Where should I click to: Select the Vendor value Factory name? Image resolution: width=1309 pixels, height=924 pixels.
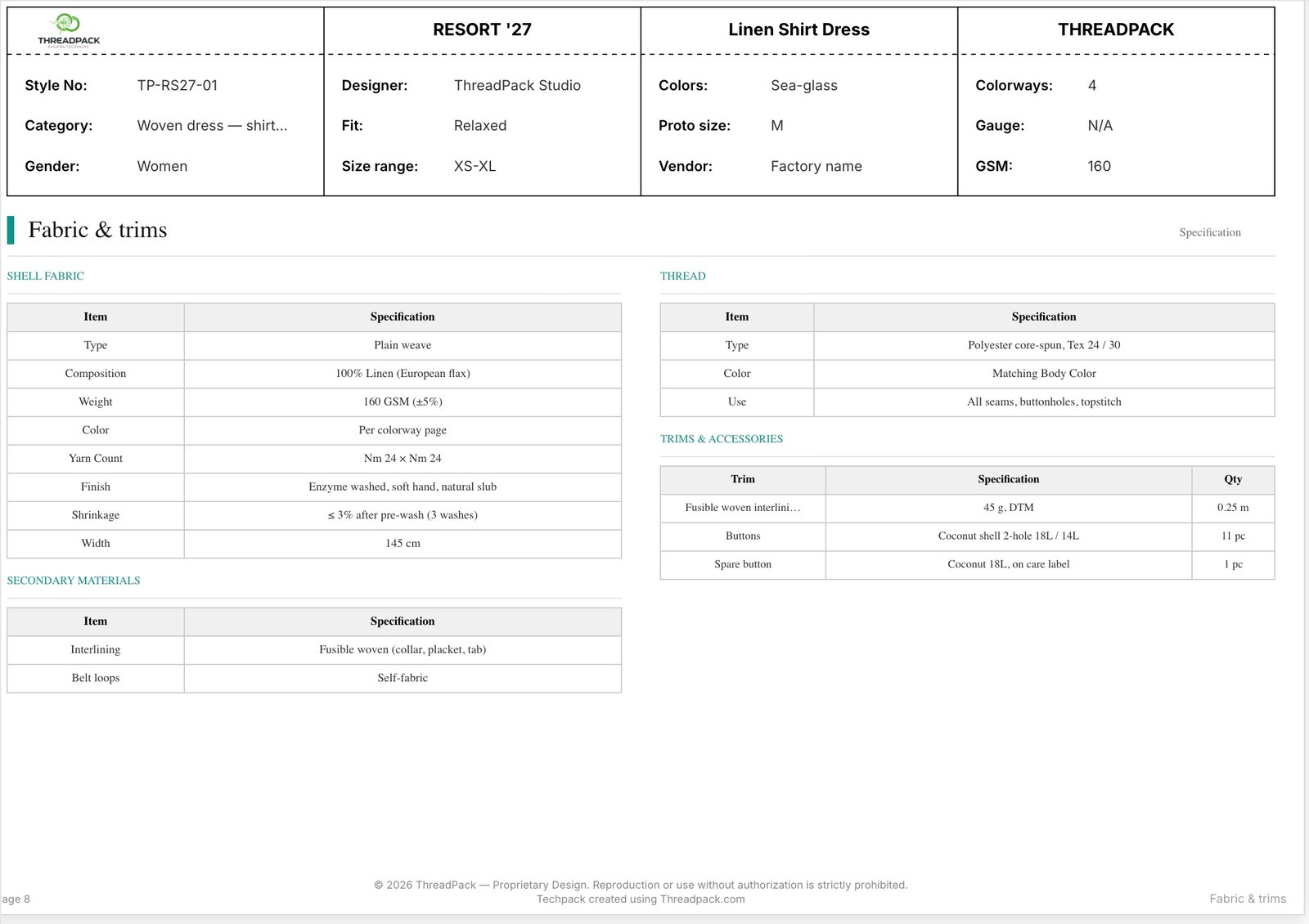816,166
